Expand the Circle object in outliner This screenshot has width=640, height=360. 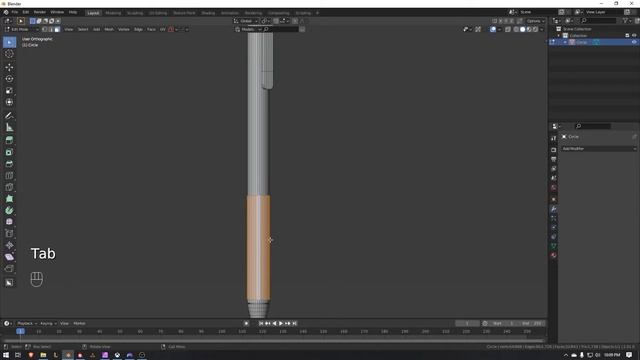(x=565, y=42)
